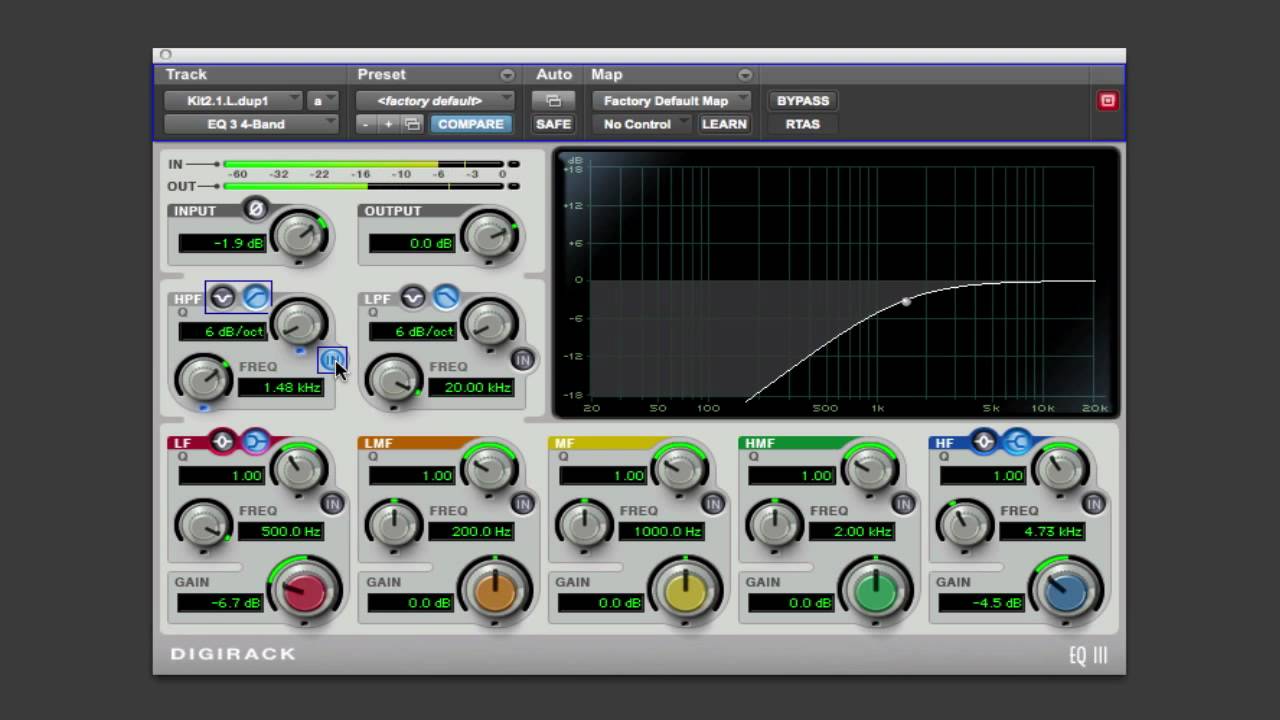Screen dimensions: 1280x720
Task: Open the insert position 'a' selector
Action: pos(324,101)
